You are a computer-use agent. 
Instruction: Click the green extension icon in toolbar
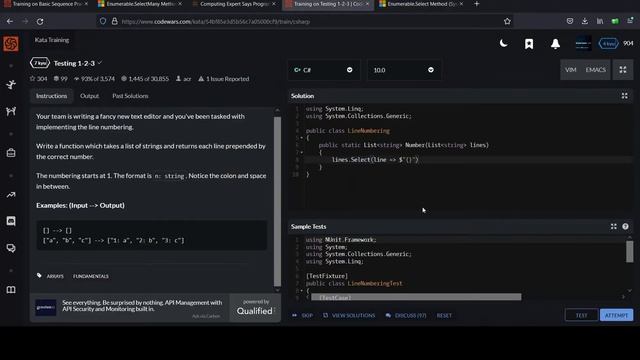tap(615, 21)
